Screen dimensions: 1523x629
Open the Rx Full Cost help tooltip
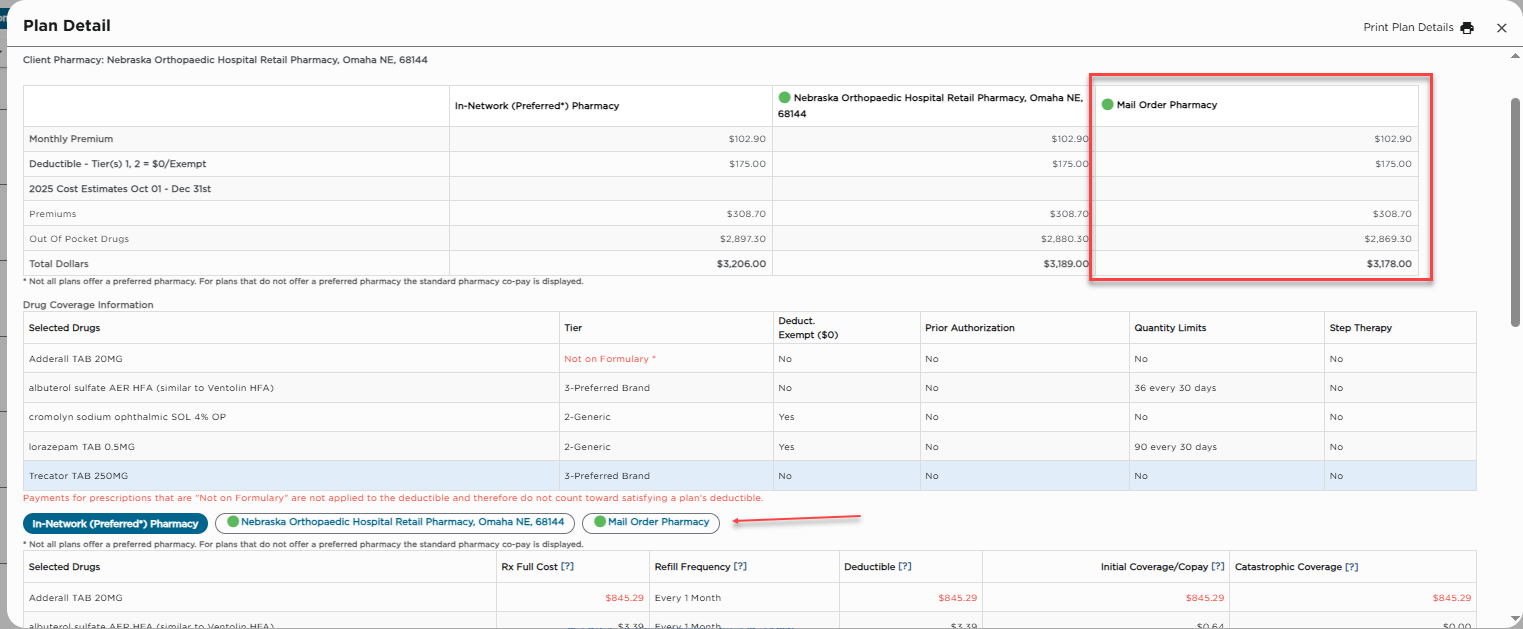pyautogui.click(x=567, y=567)
